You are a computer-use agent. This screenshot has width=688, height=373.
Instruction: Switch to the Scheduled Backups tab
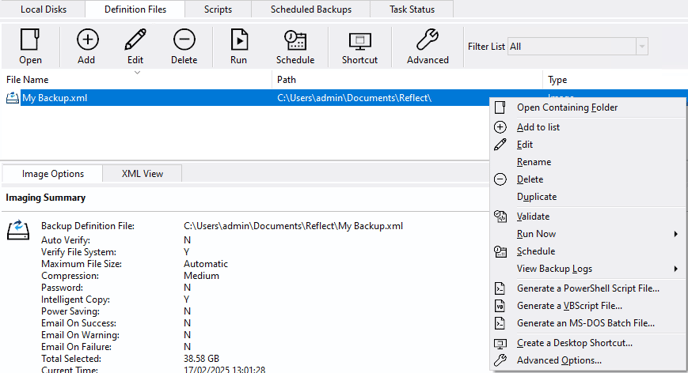pos(311,9)
